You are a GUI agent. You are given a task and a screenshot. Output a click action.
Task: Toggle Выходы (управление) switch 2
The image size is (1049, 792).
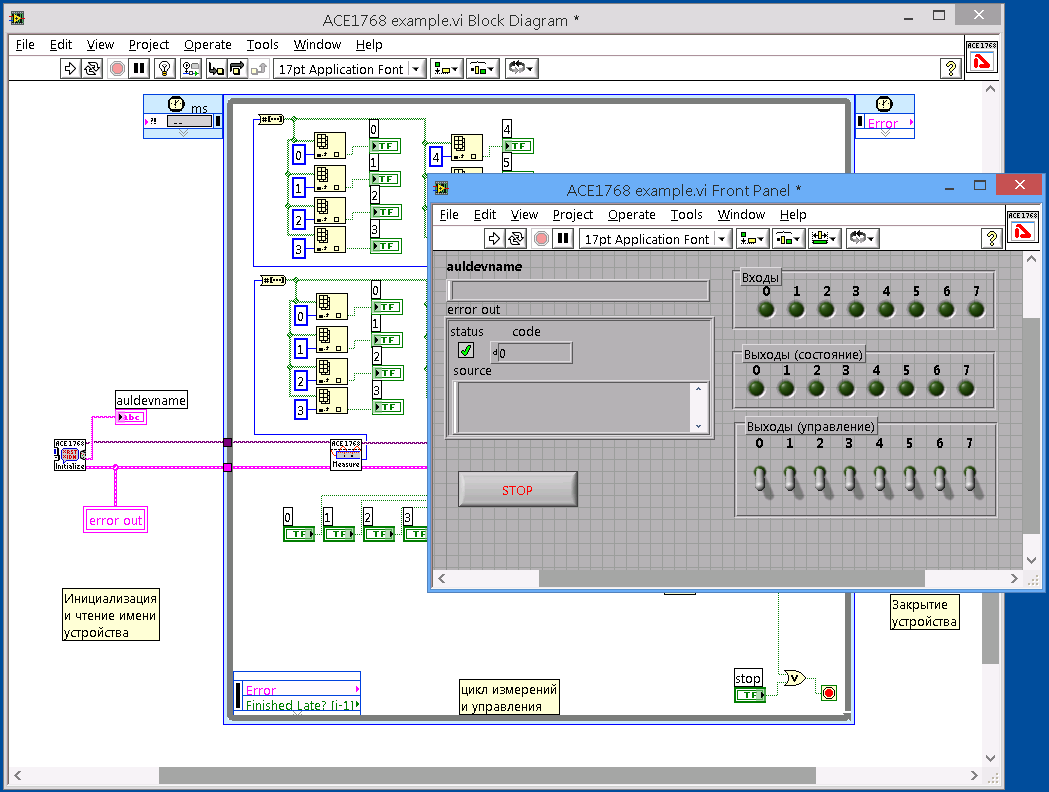tap(820, 482)
